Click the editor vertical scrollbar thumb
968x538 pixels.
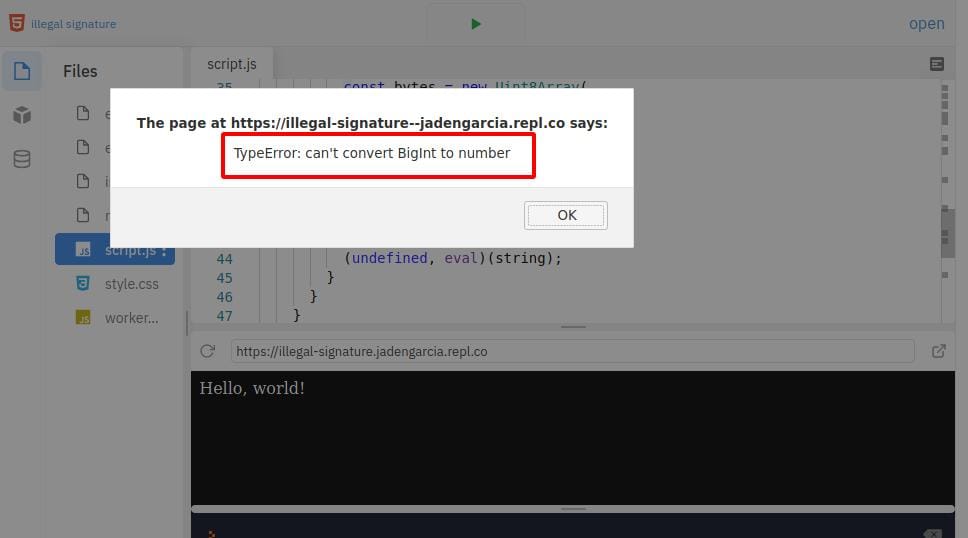point(947,233)
